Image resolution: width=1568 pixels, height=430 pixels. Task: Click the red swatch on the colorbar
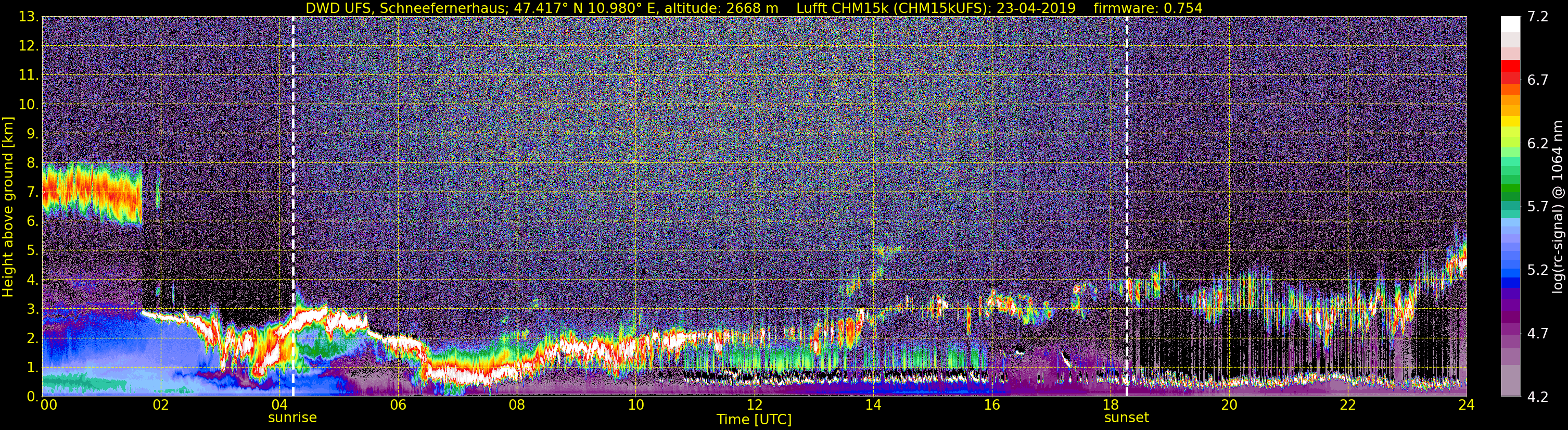point(1510,66)
